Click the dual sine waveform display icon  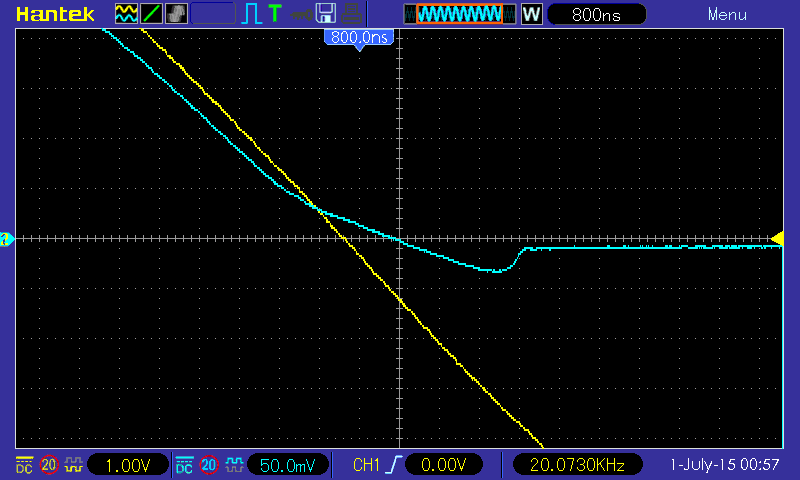point(126,14)
